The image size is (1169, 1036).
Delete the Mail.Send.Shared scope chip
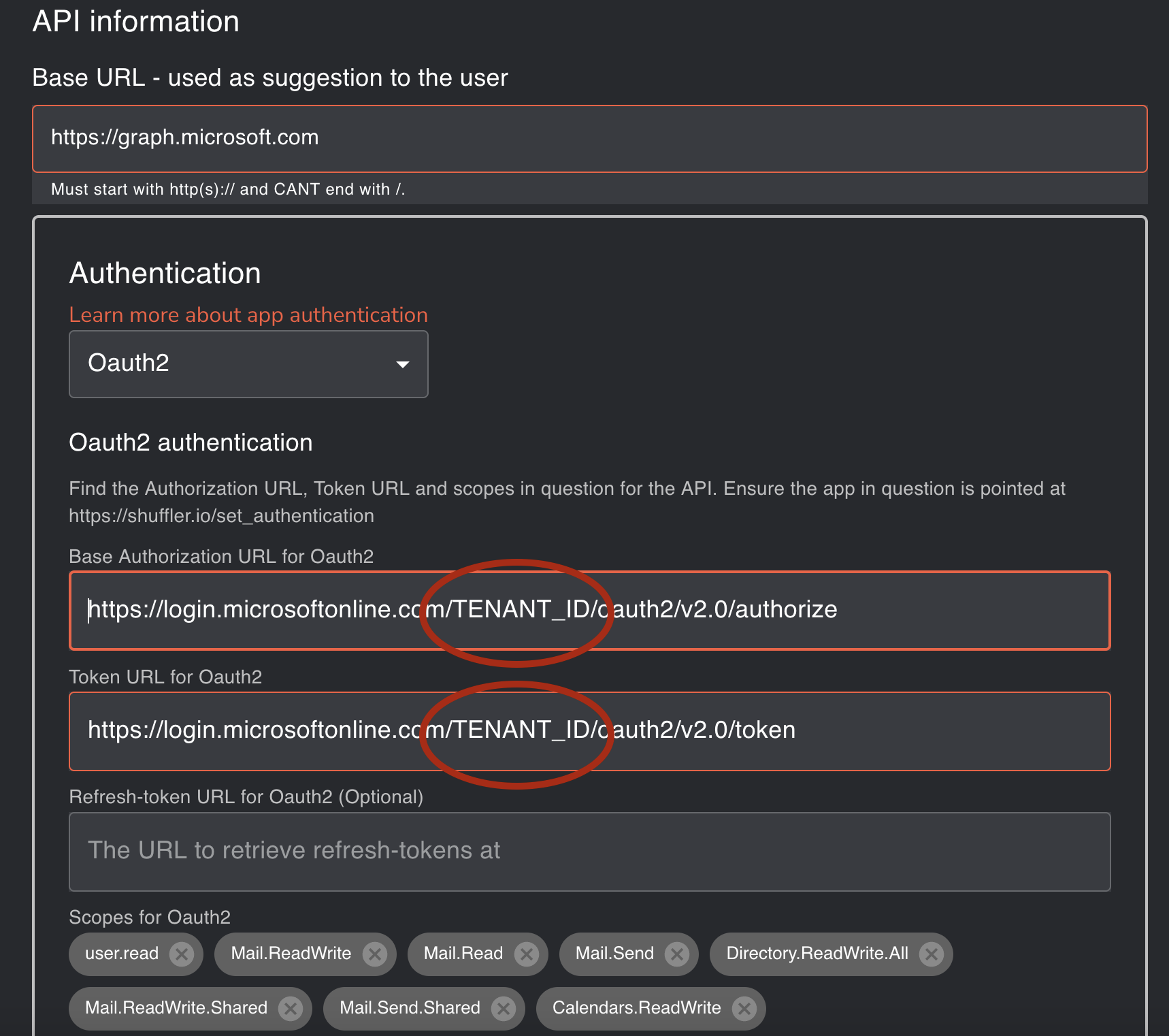tap(503, 1009)
